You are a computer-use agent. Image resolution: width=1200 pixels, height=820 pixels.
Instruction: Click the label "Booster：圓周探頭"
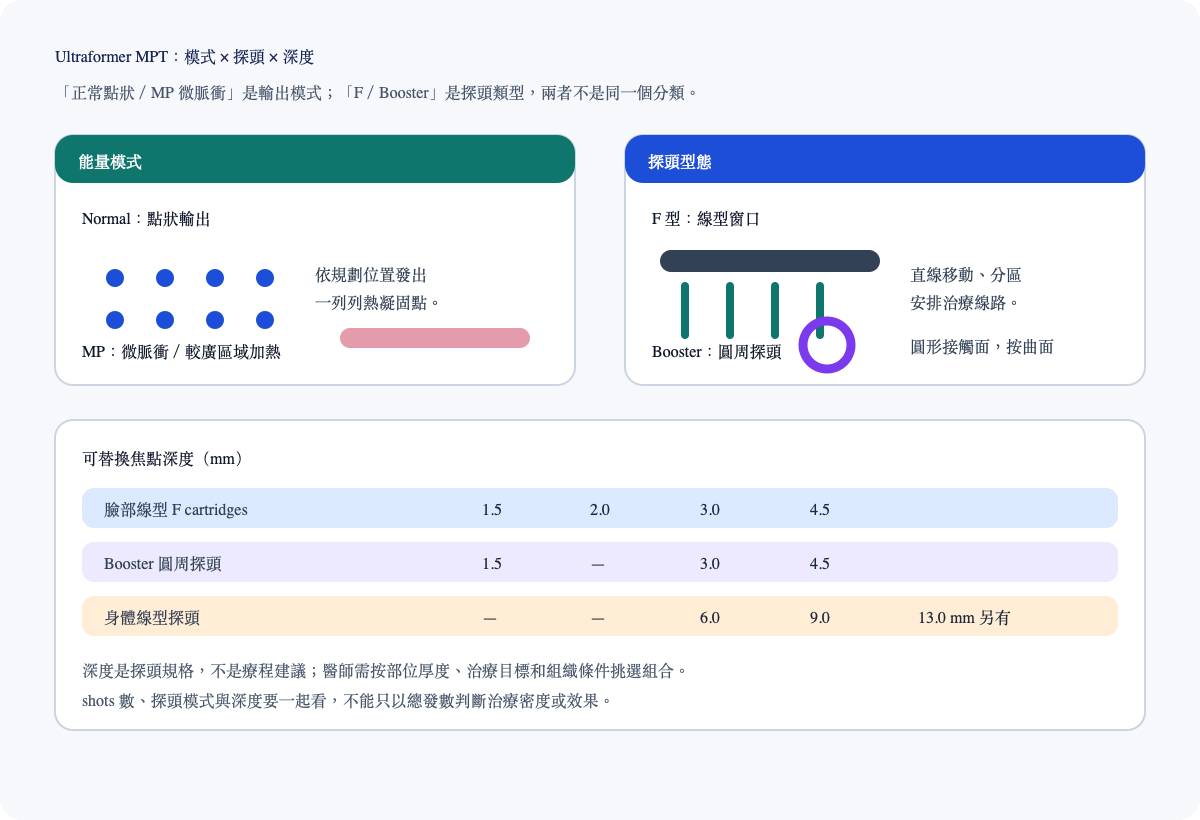coord(717,352)
